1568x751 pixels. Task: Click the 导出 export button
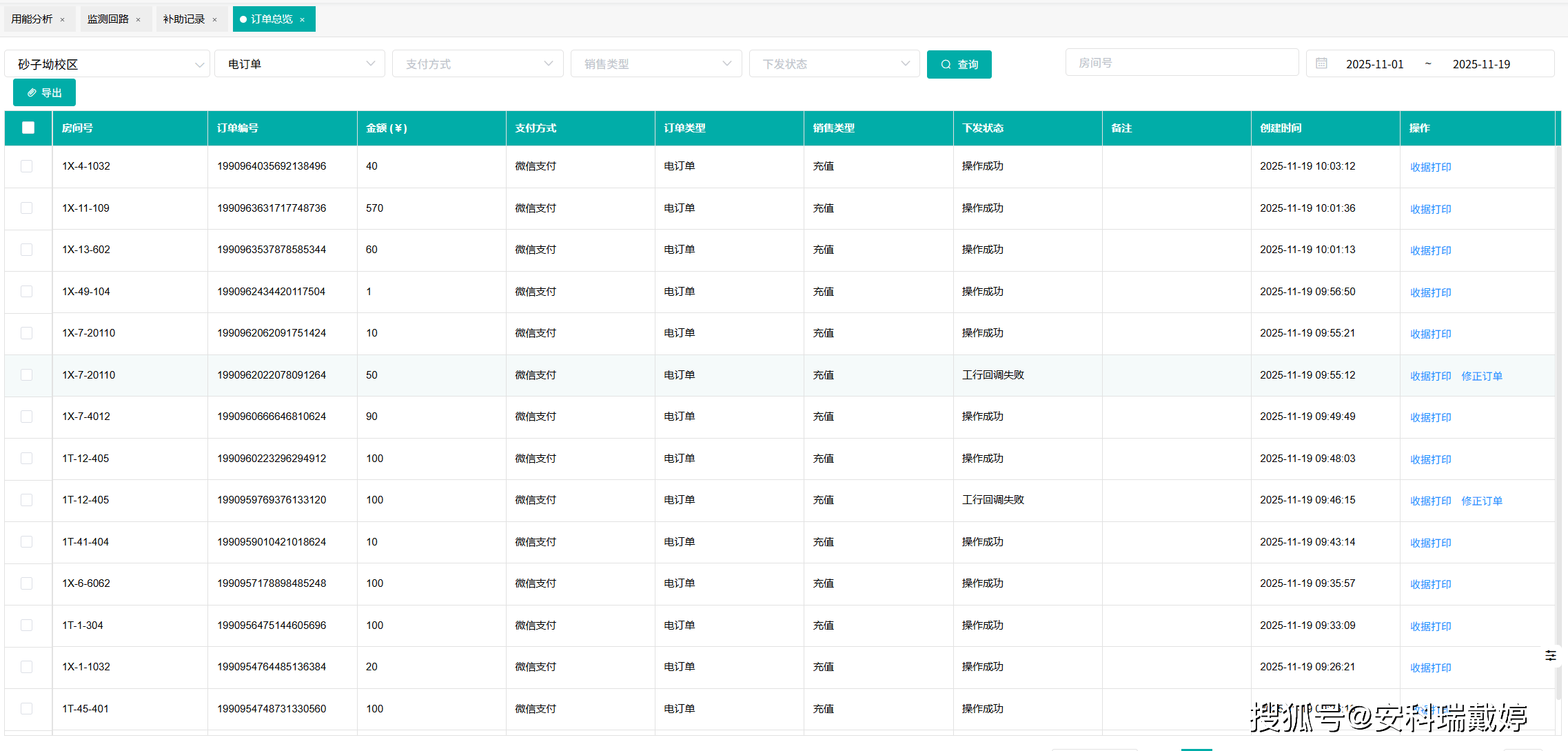click(44, 93)
